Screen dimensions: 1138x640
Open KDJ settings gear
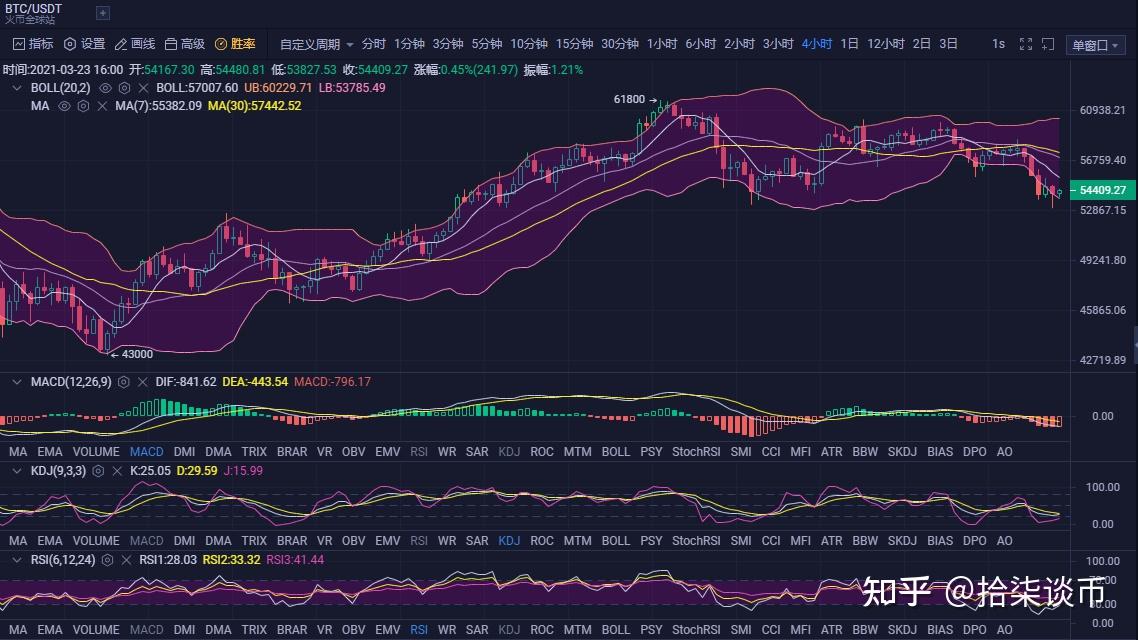(98, 471)
